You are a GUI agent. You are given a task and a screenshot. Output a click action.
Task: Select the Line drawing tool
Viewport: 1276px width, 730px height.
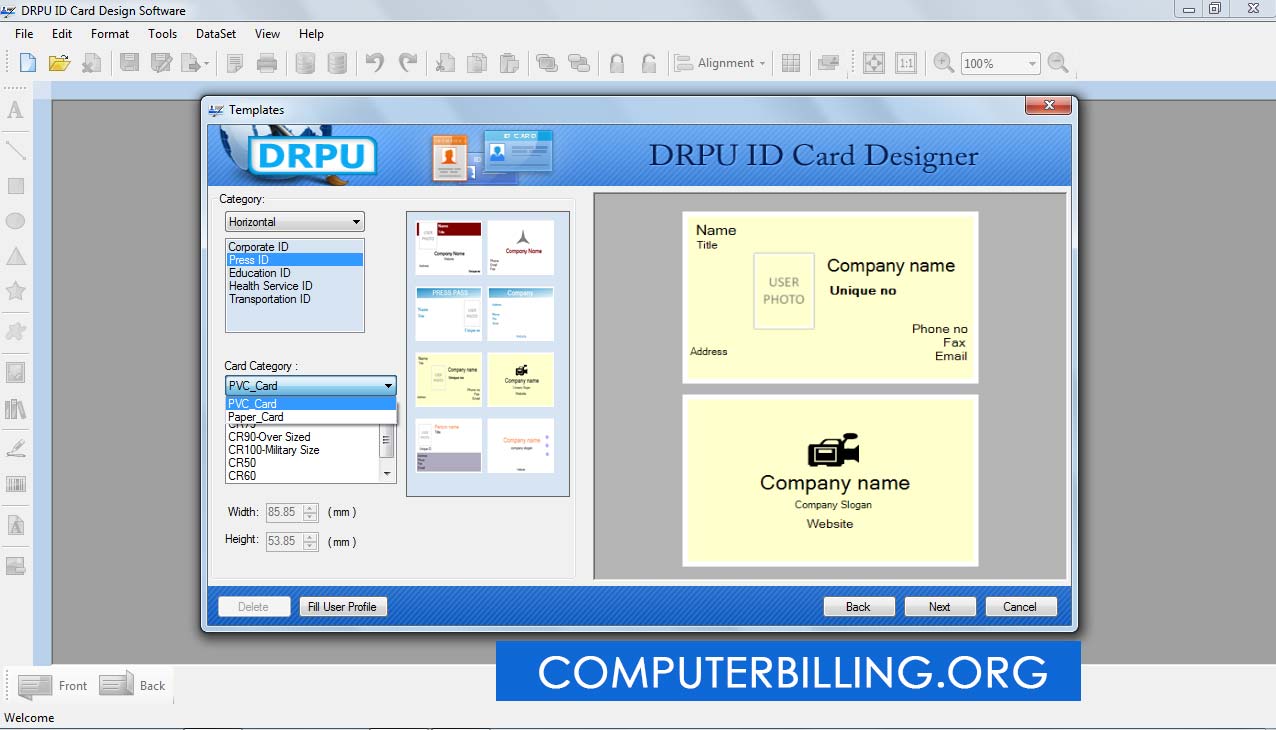(16, 150)
